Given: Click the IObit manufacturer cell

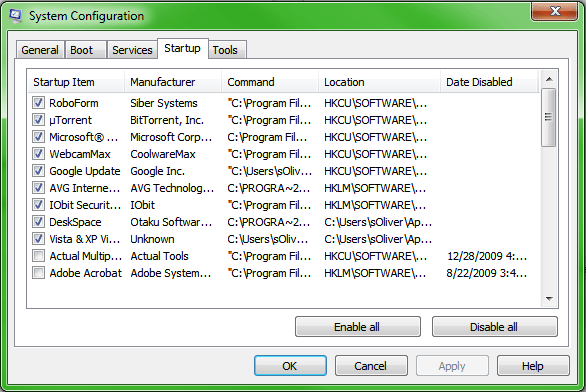Looking at the screenshot, I should click(x=142, y=205).
